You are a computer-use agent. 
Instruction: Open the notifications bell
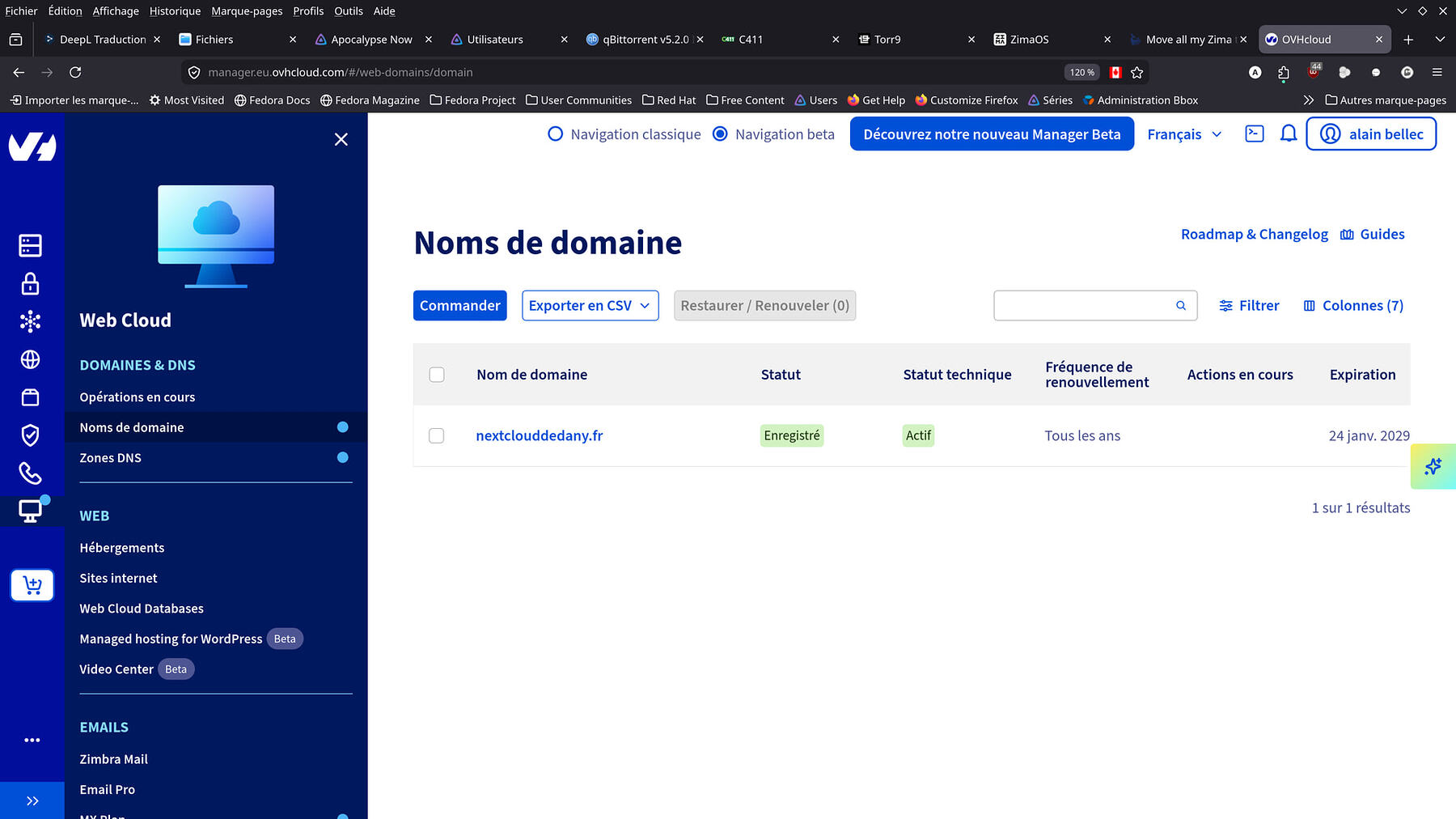pos(1289,134)
